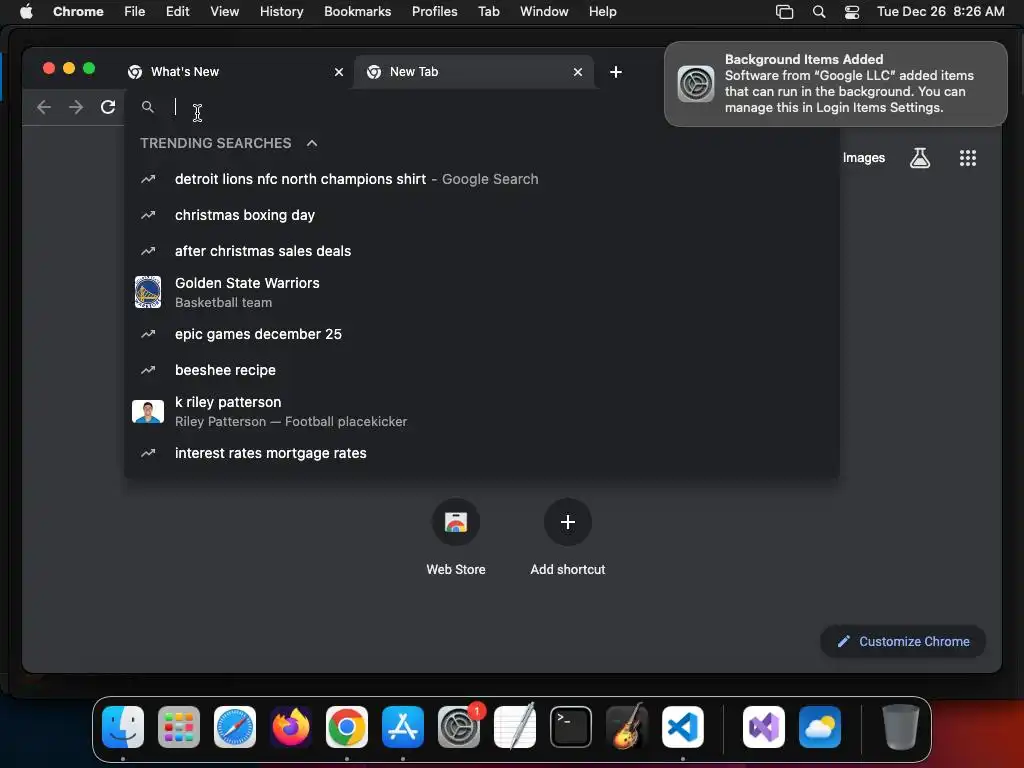
Task: Open App Store from the Dock
Action: [403, 727]
